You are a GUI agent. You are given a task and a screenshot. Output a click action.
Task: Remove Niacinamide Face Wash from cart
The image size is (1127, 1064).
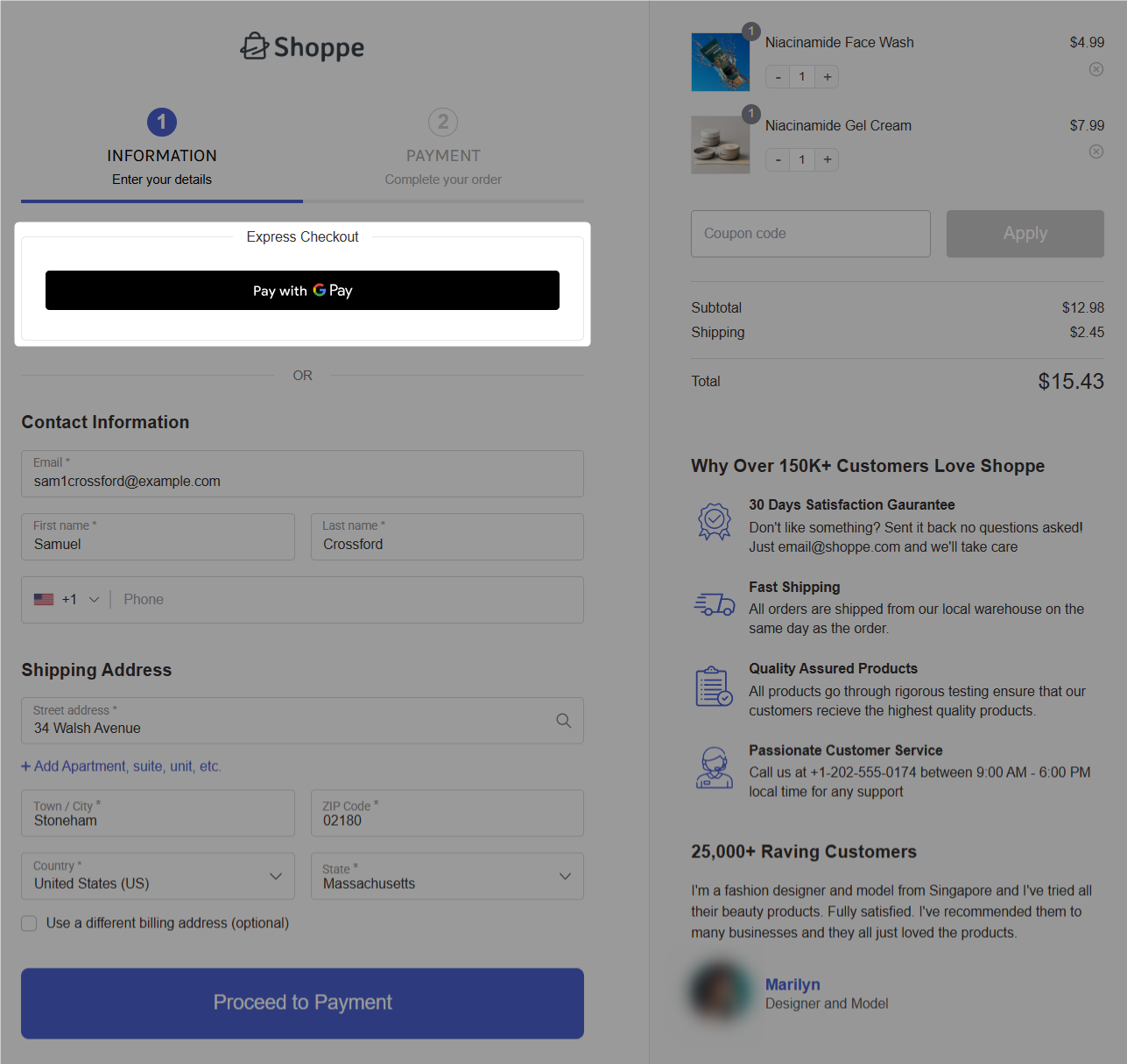pos(1095,69)
